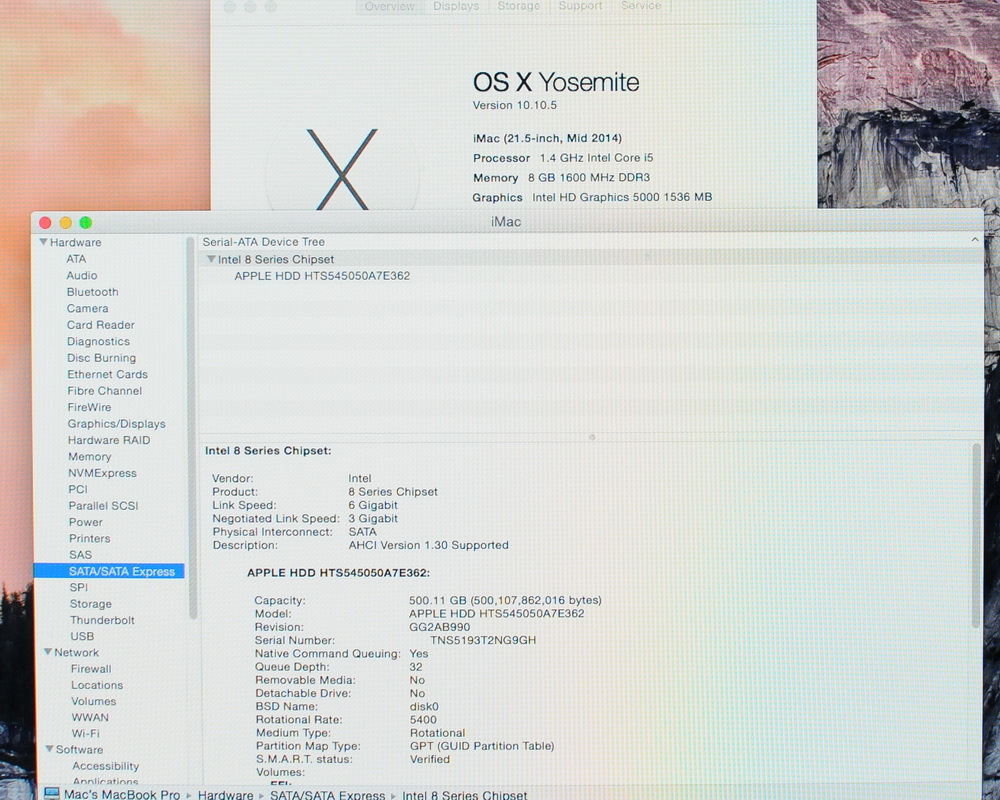Select Audio in the sidebar

(82, 276)
